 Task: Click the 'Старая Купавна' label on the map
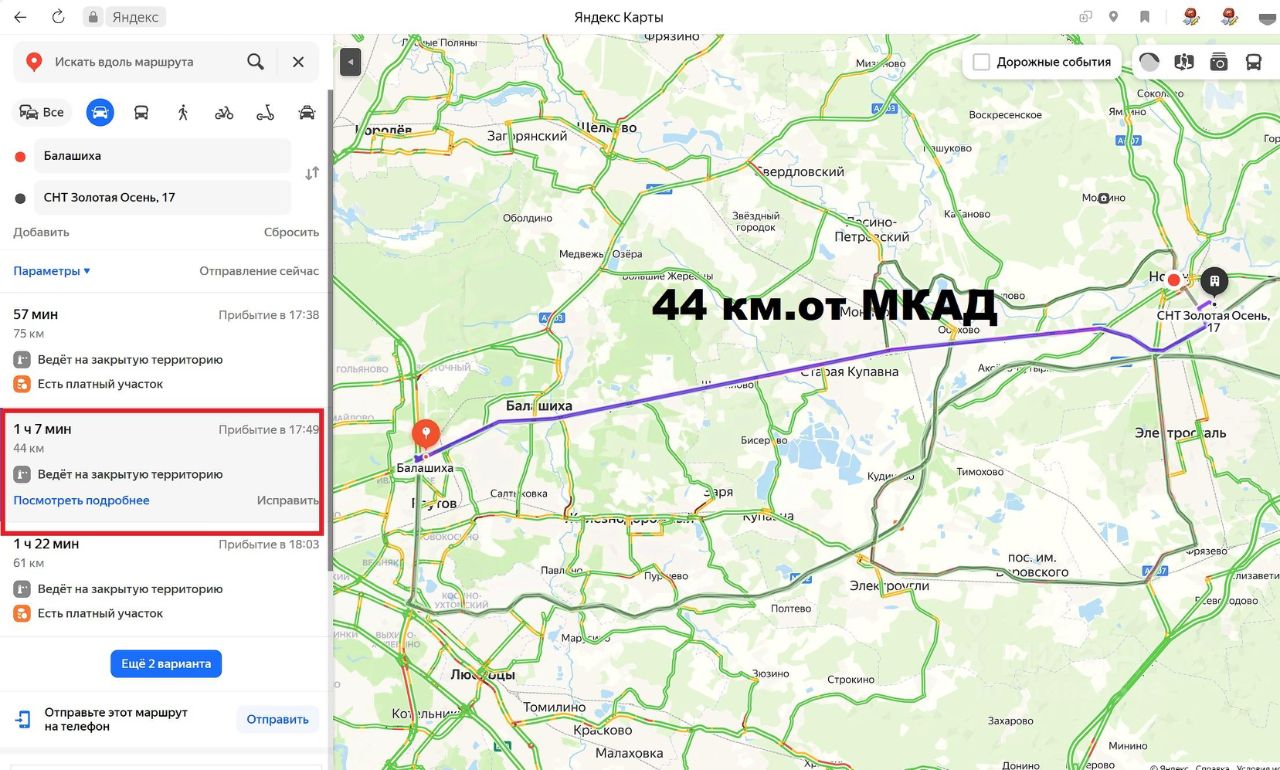849,372
